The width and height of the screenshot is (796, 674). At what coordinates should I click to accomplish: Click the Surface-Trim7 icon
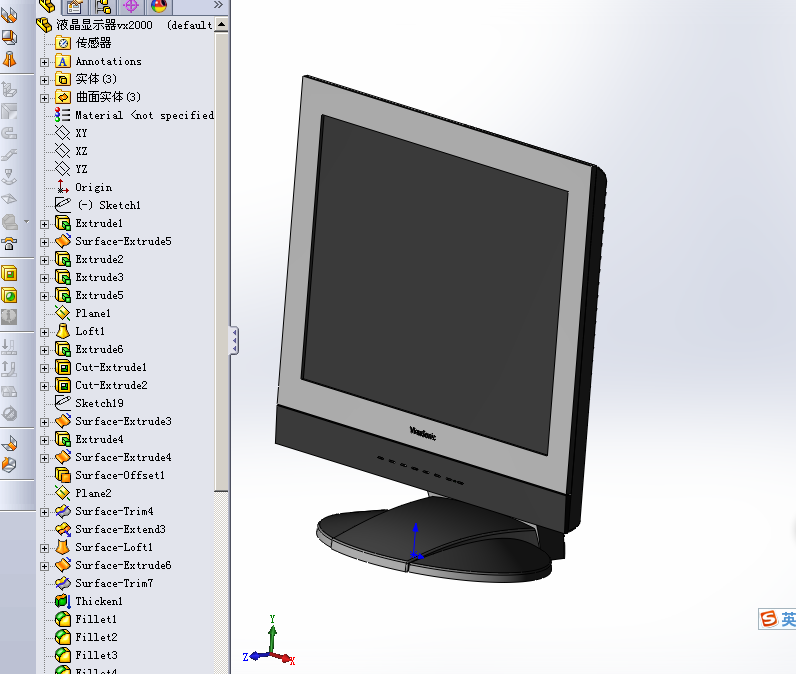click(62, 583)
